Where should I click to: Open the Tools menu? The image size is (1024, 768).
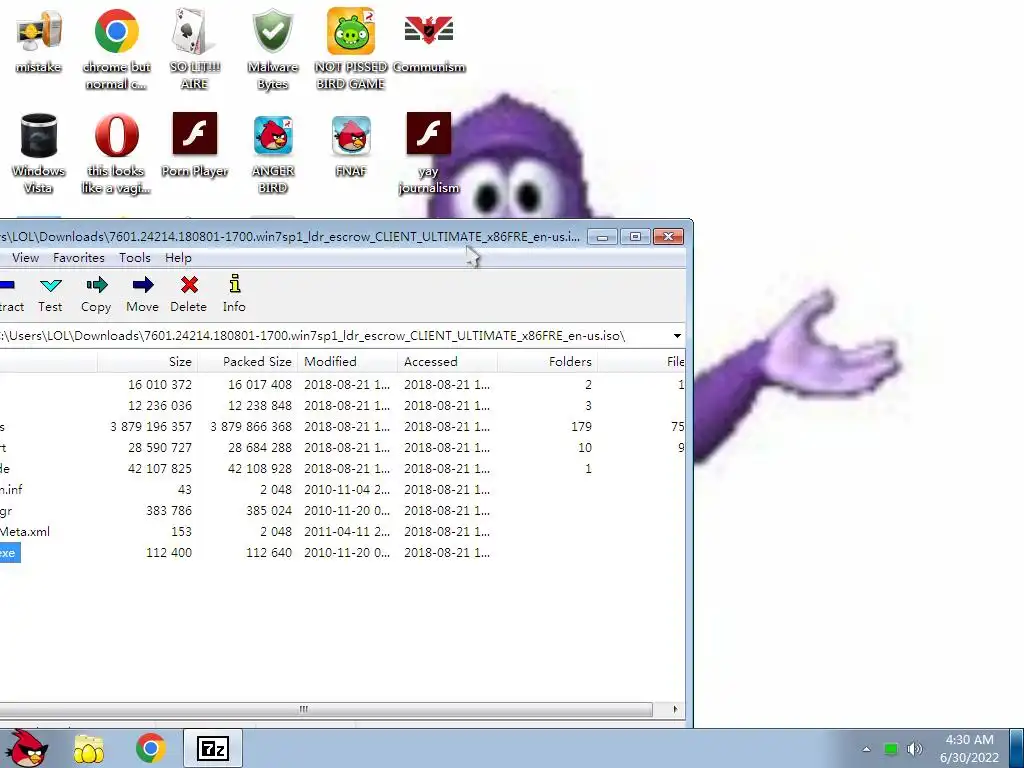(135, 258)
